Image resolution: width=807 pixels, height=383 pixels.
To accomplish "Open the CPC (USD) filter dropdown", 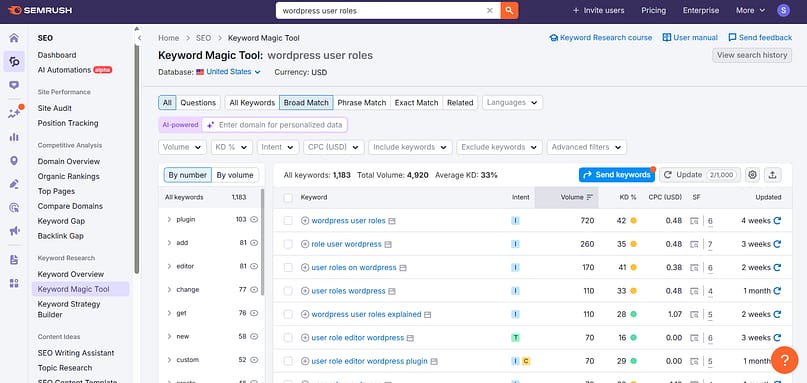I will tap(334, 147).
